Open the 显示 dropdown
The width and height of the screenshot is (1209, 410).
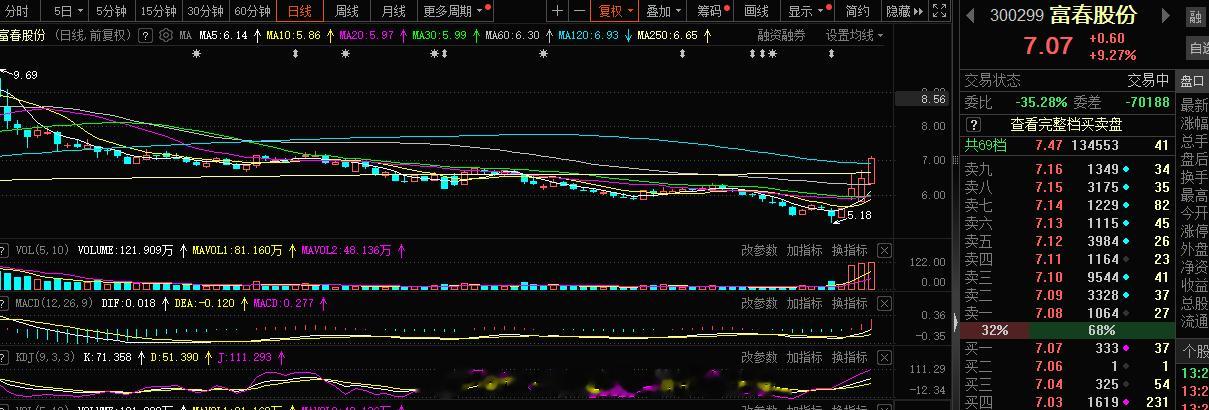(806, 11)
